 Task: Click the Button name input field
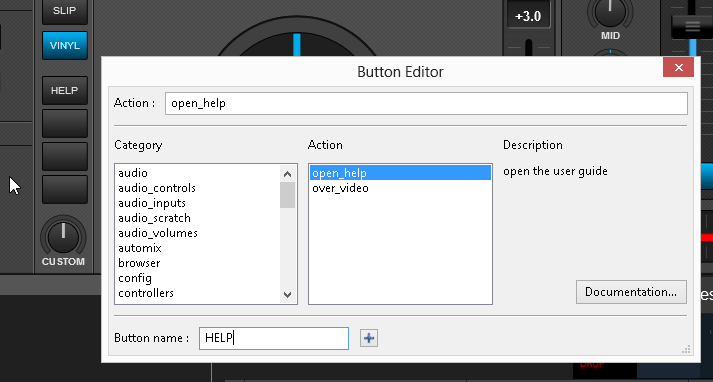tap(274, 338)
